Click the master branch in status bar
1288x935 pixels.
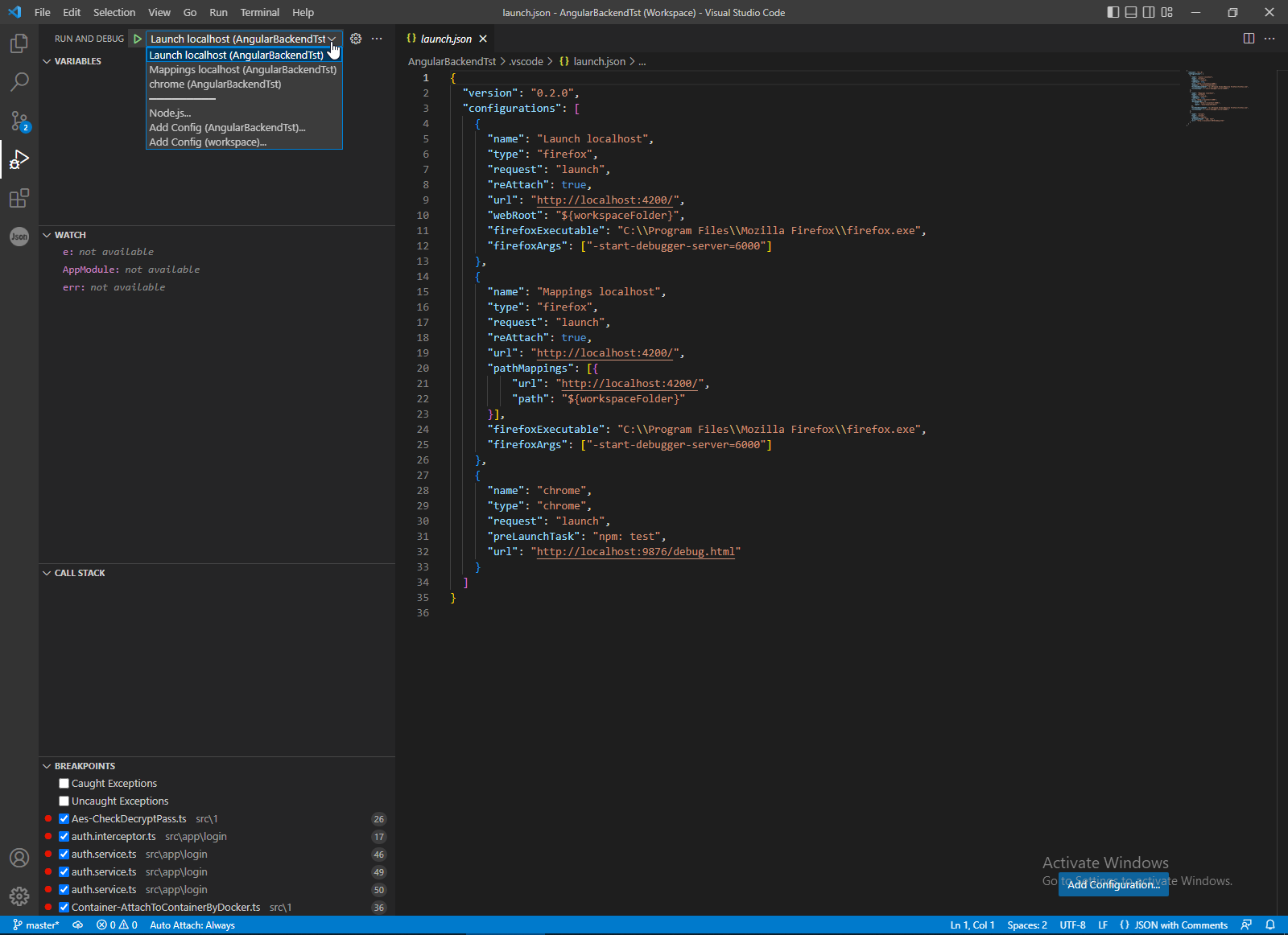point(36,925)
